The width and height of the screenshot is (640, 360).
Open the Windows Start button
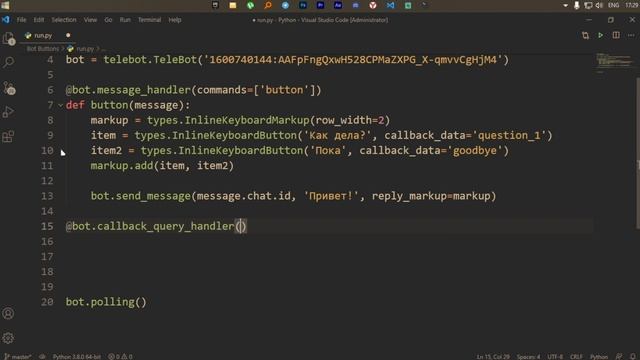(x=5, y=5)
